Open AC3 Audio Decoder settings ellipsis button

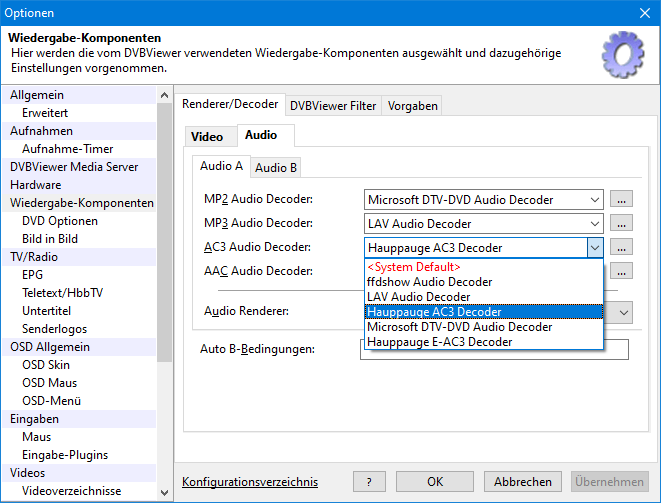coord(622,247)
